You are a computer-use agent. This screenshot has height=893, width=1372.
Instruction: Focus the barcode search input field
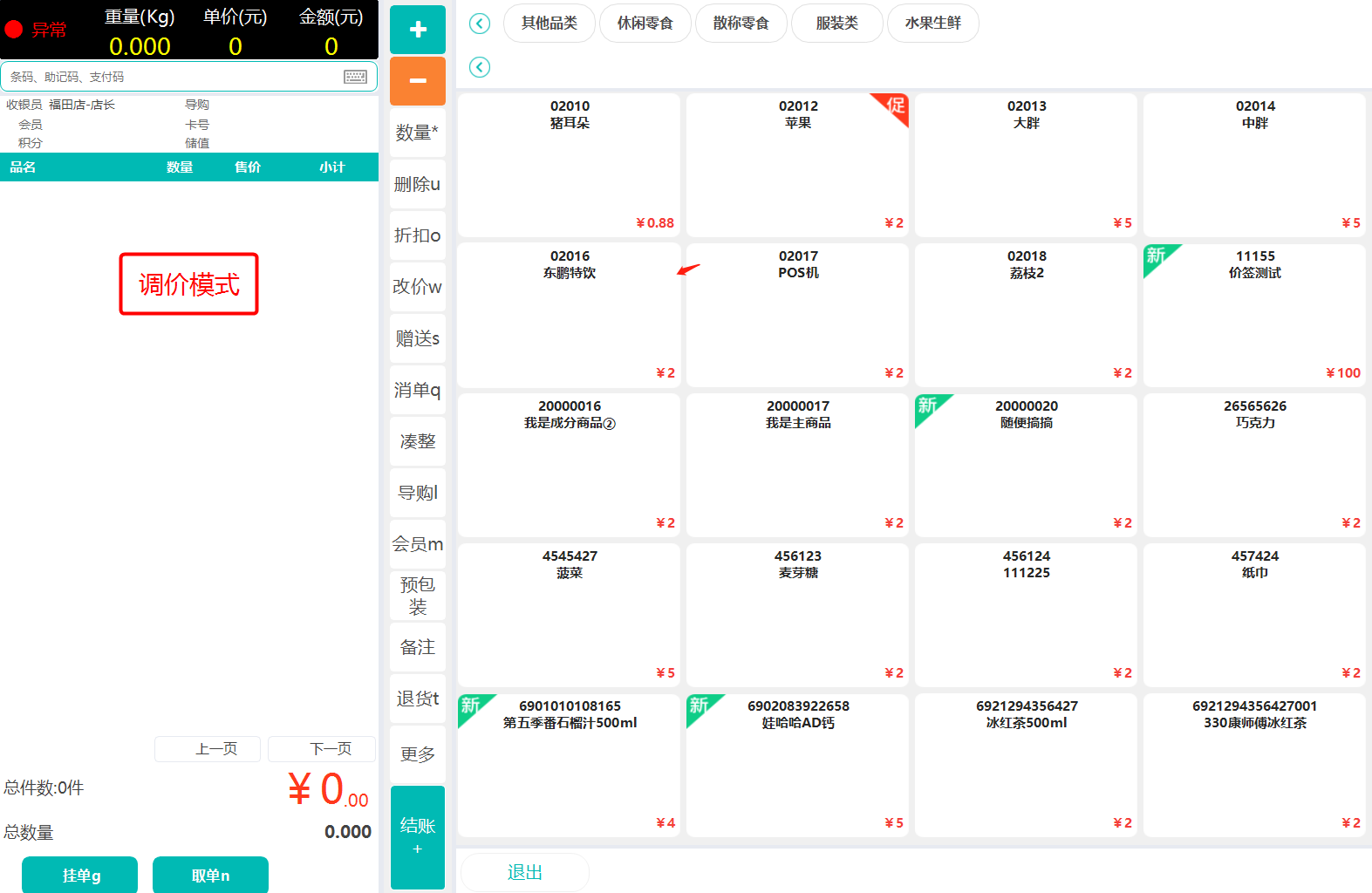pos(188,77)
